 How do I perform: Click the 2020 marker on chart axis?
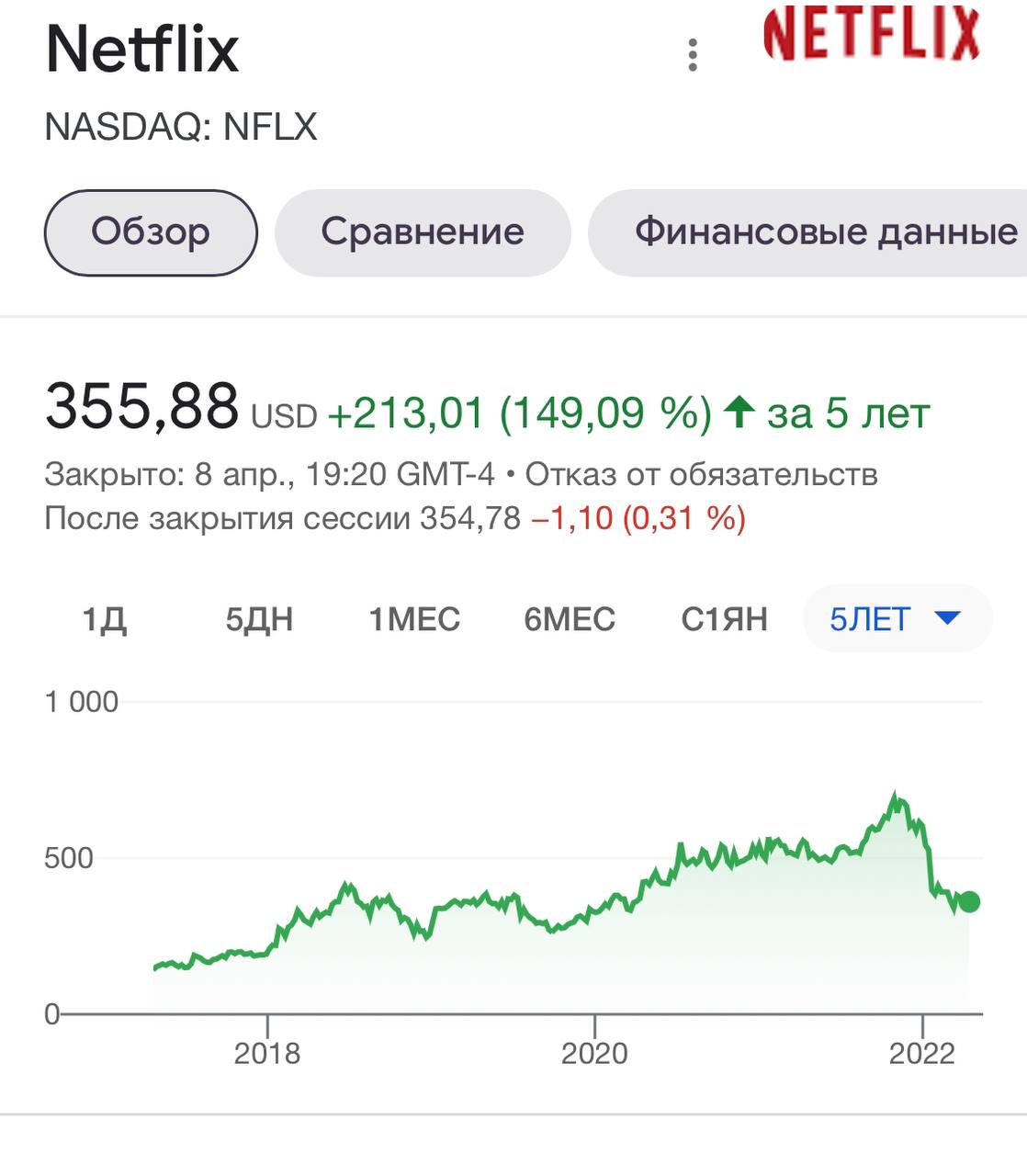tap(594, 1053)
